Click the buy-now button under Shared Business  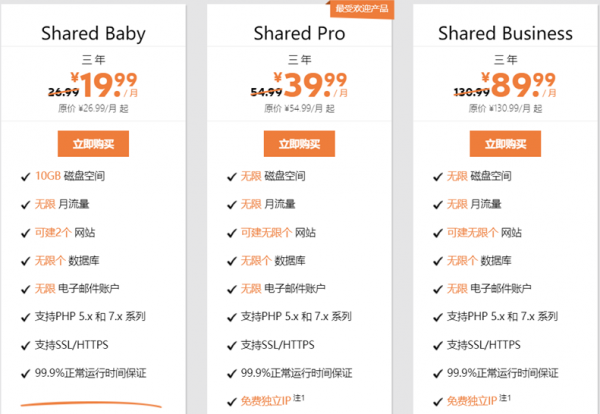[x=505, y=144]
